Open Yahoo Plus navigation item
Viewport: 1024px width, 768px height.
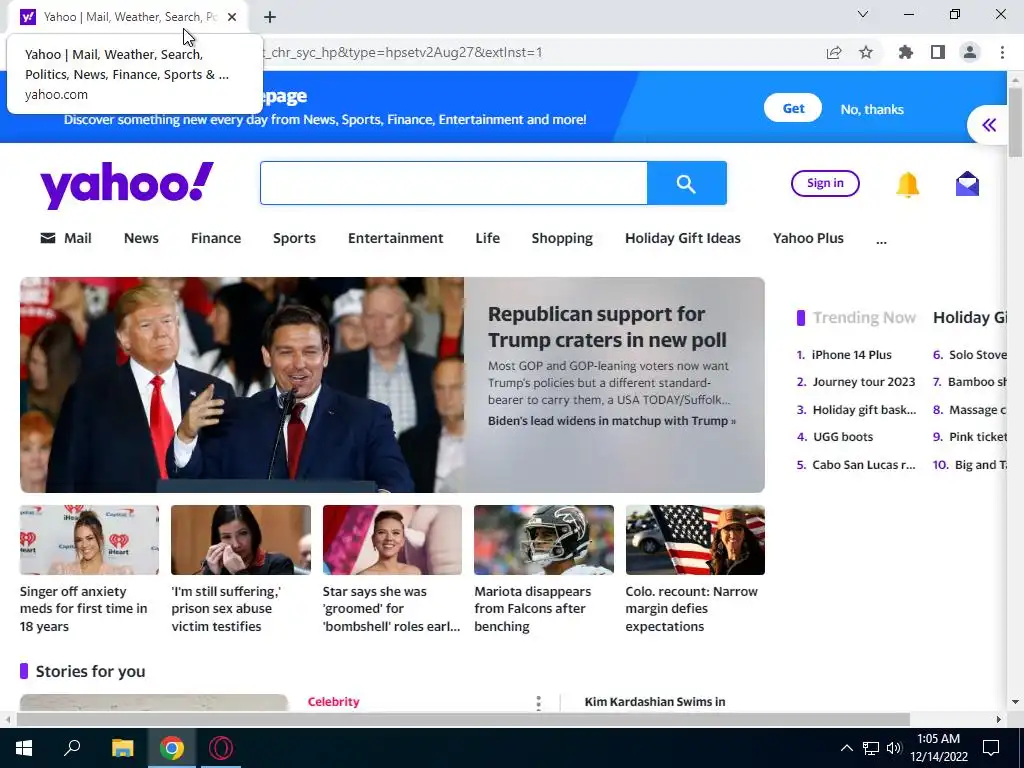[x=808, y=238]
